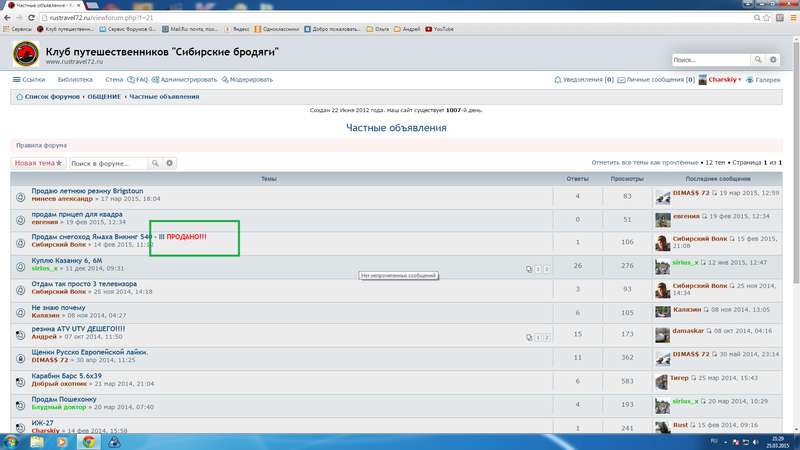Open the FAQ menu link
Screen dimensions: 800x450
(140, 79)
